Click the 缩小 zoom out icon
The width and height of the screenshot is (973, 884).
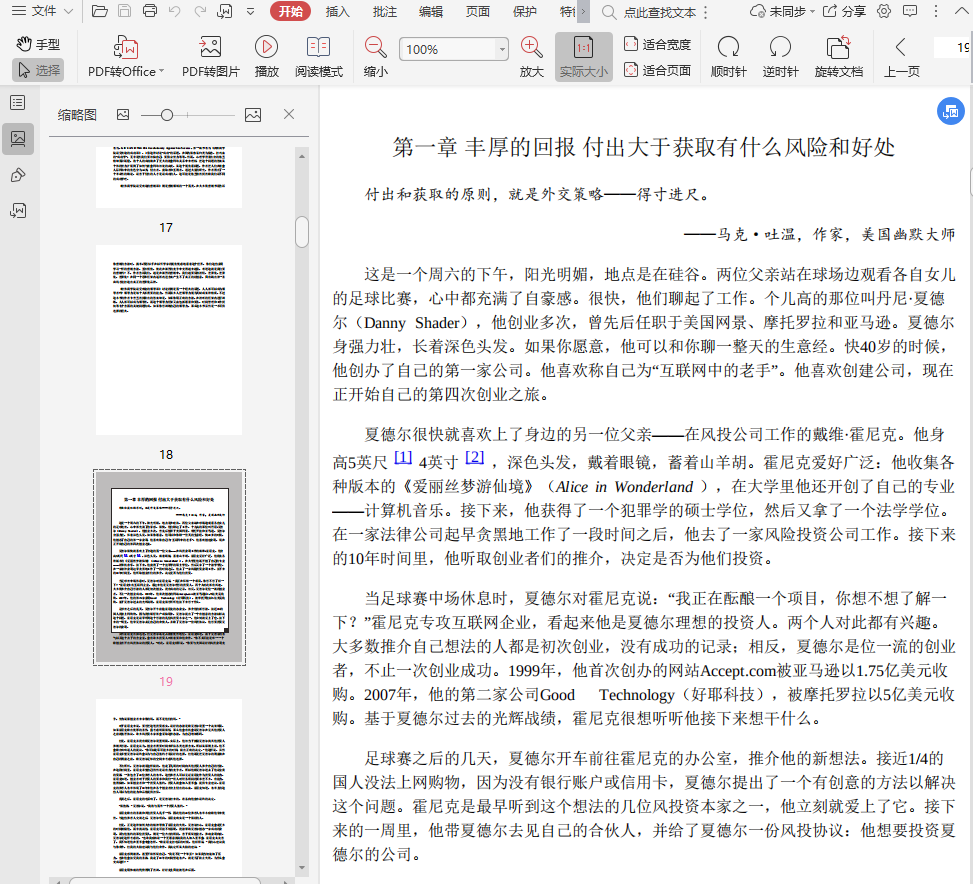pyautogui.click(x=375, y=47)
